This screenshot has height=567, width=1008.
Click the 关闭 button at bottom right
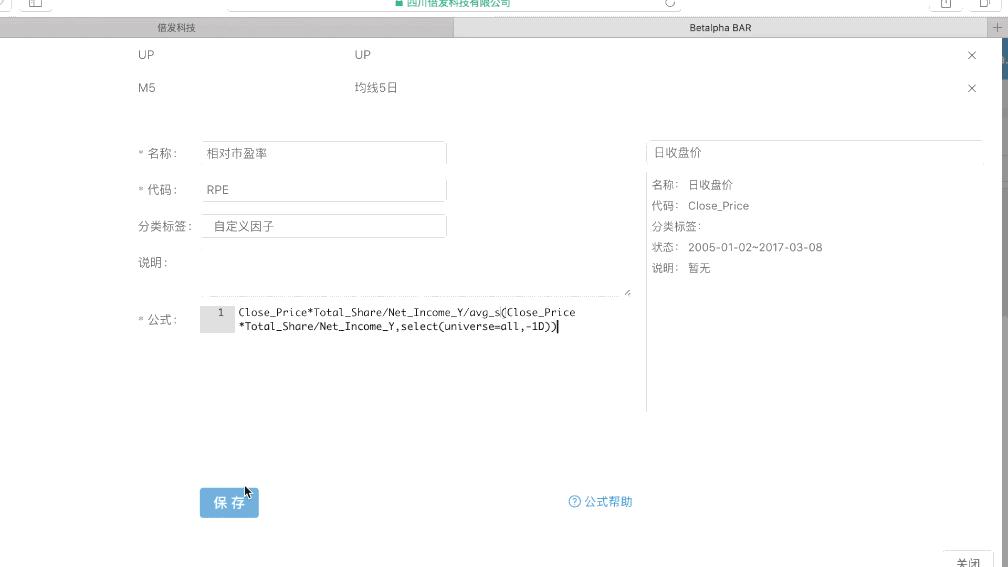coord(968,561)
